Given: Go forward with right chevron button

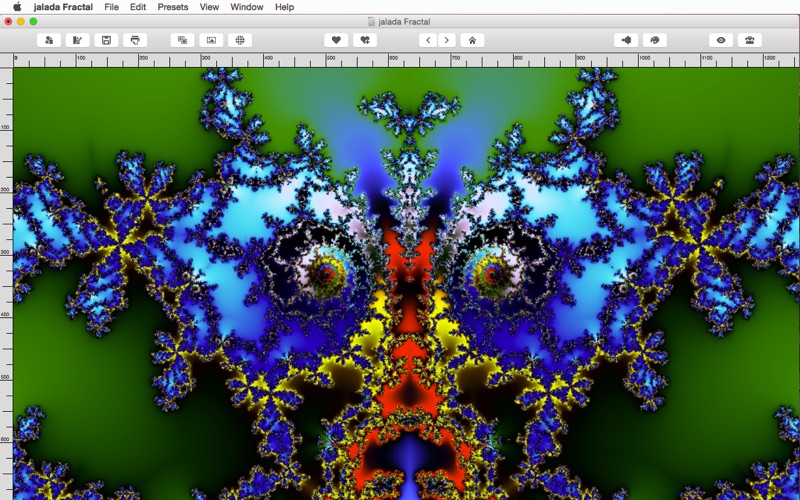Looking at the screenshot, I should 447,40.
